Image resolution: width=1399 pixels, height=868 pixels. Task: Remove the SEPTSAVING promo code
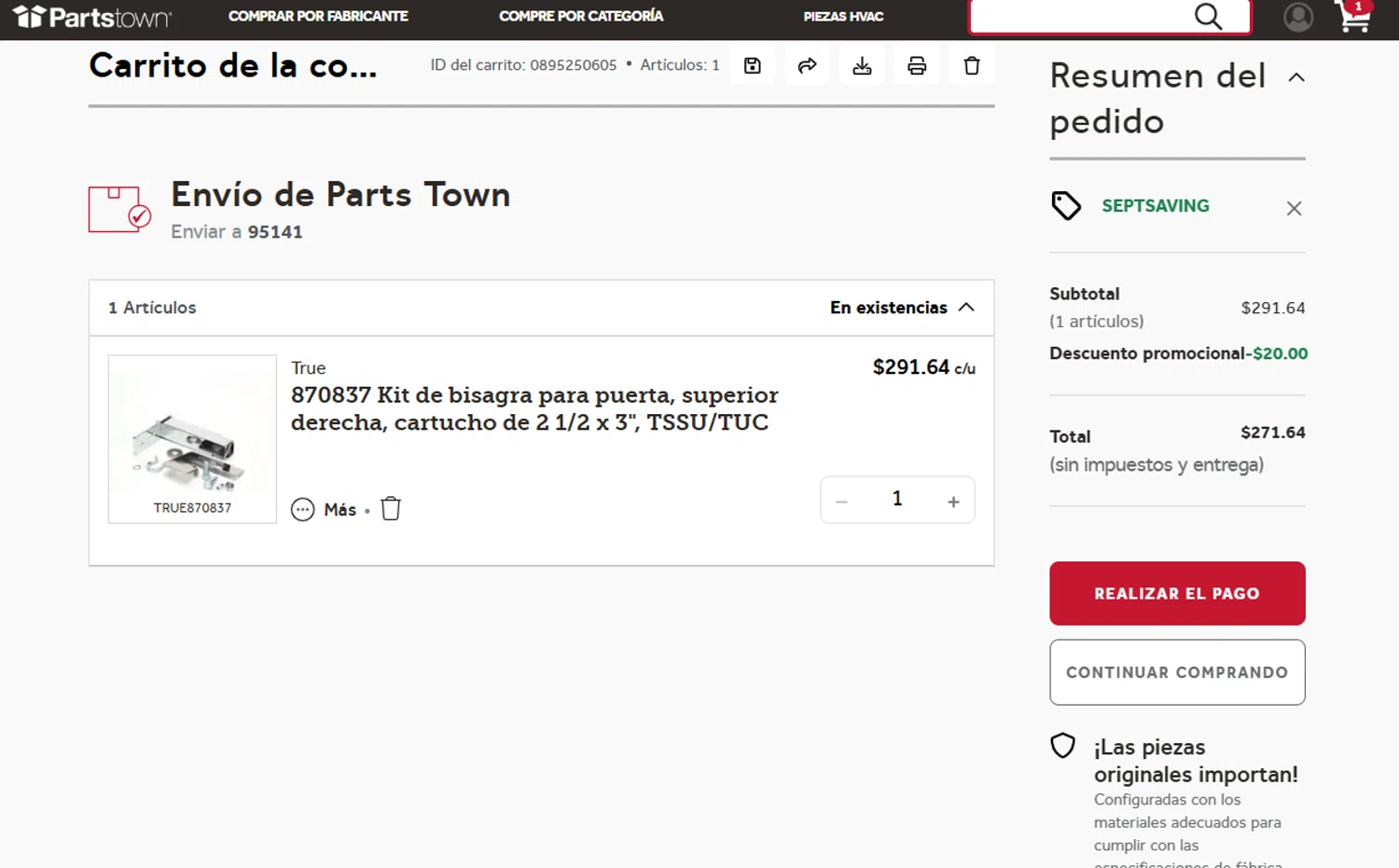coord(1294,208)
